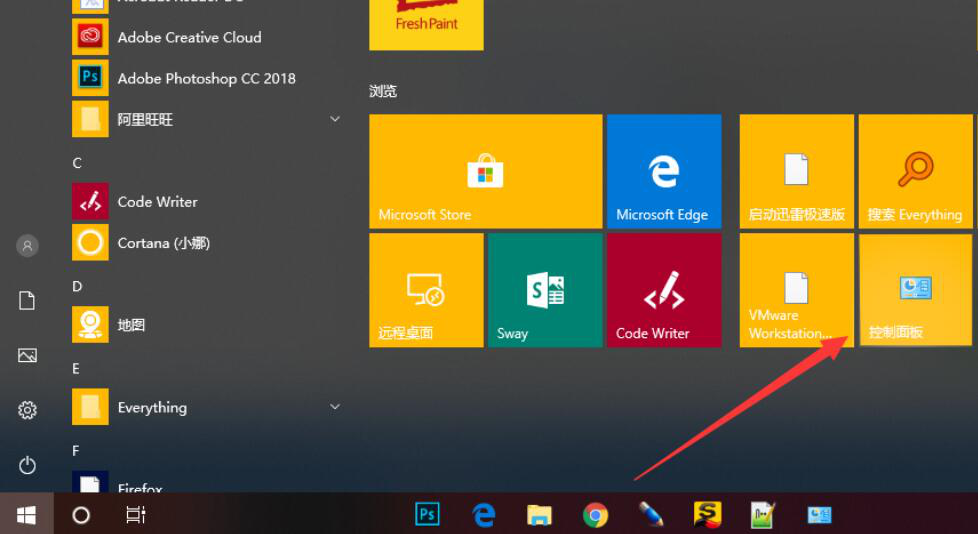Jump to letter C section header
978x534 pixels.
click(x=78, y=163)
